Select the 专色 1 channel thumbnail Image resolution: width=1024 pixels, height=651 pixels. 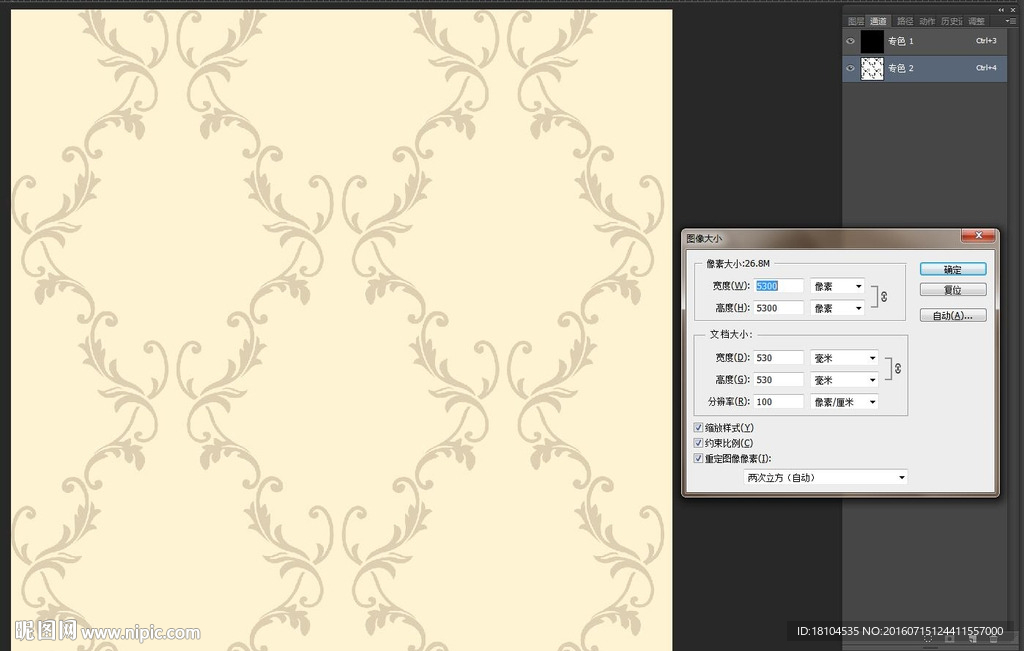point(872,41)
